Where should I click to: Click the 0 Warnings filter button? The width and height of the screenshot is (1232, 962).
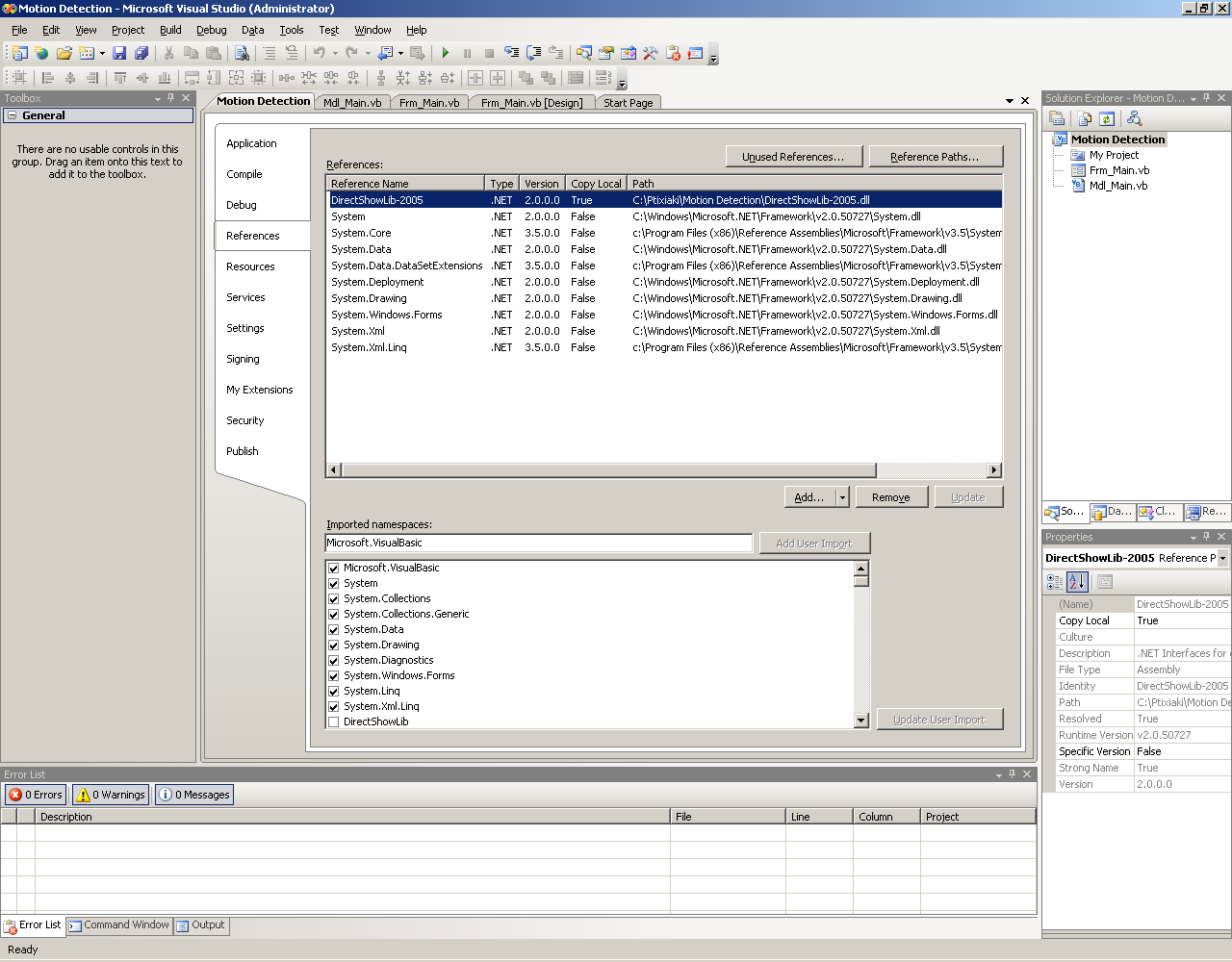pyautogui.click(x=111, y=795)
